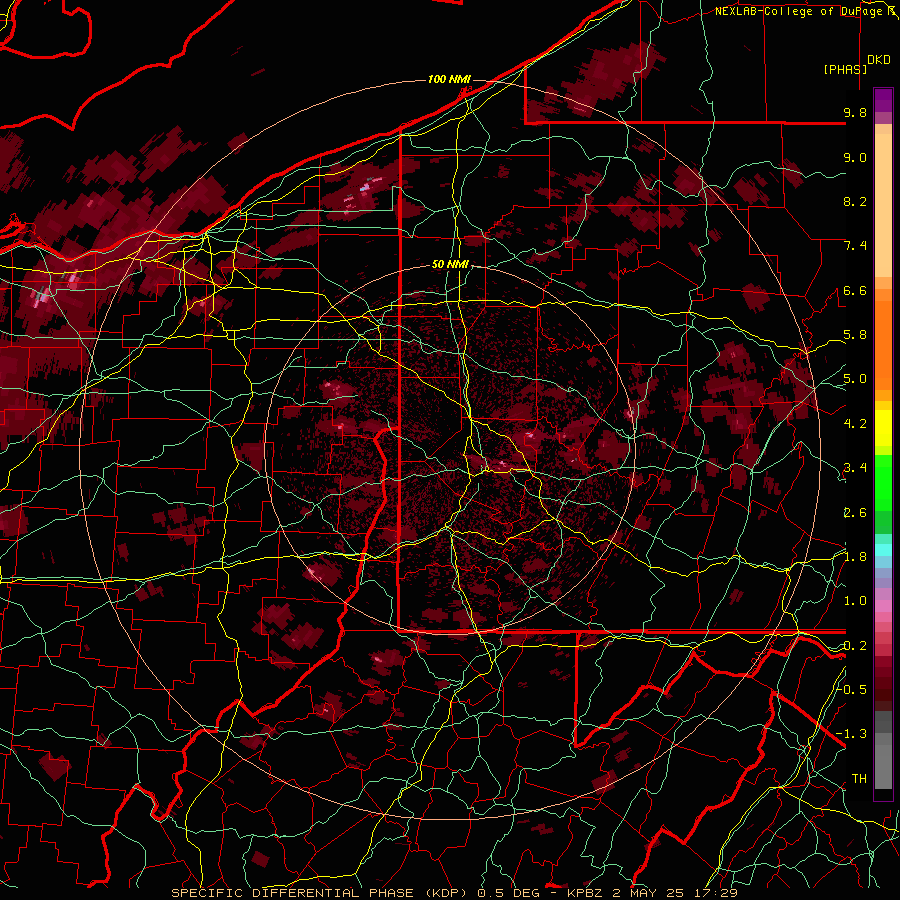
Task: Click the 5.8 value on the color scale
Action: click(855, 335)
